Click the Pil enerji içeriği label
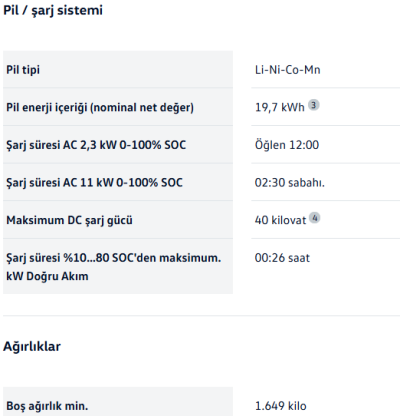 tap(100, 108)
